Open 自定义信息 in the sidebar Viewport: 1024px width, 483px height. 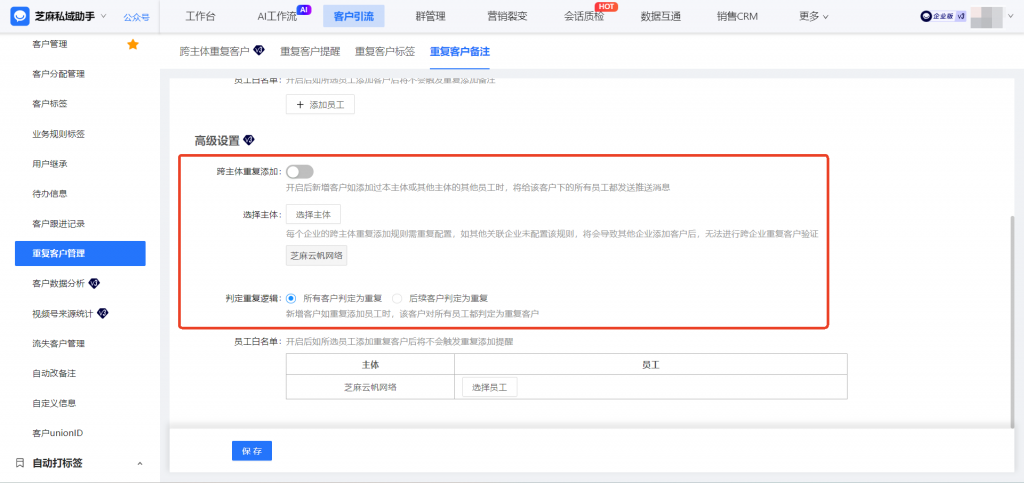(x=54, y=403)
